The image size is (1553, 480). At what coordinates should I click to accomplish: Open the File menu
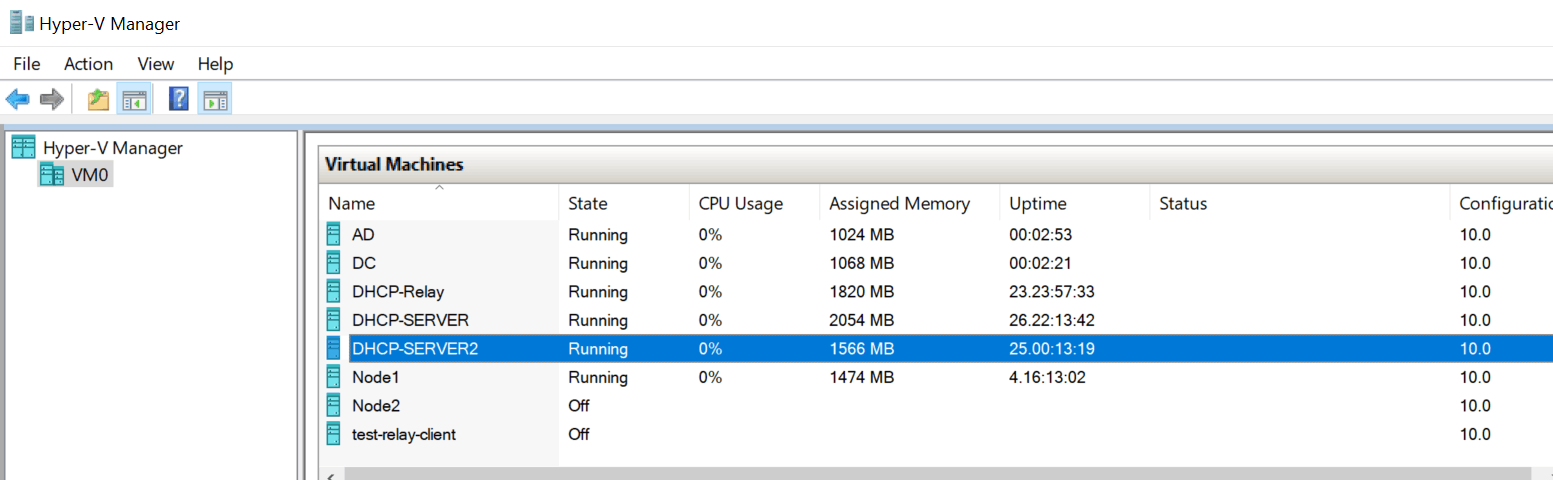(26, 64)
